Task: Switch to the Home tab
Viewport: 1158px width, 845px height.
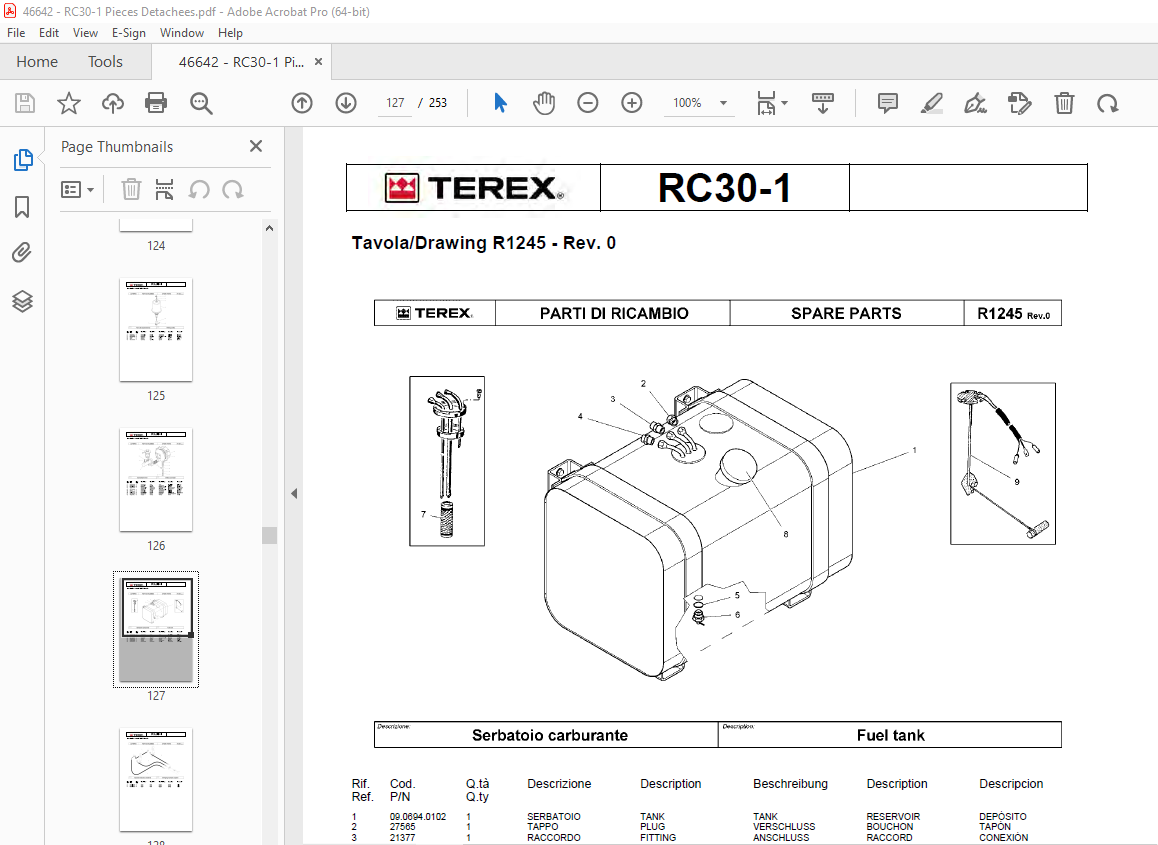Action: (x=37, y=62)
